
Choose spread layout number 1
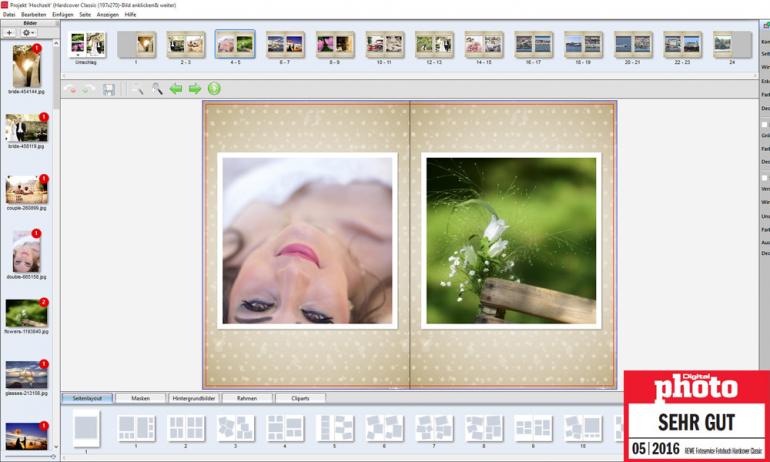137,428
